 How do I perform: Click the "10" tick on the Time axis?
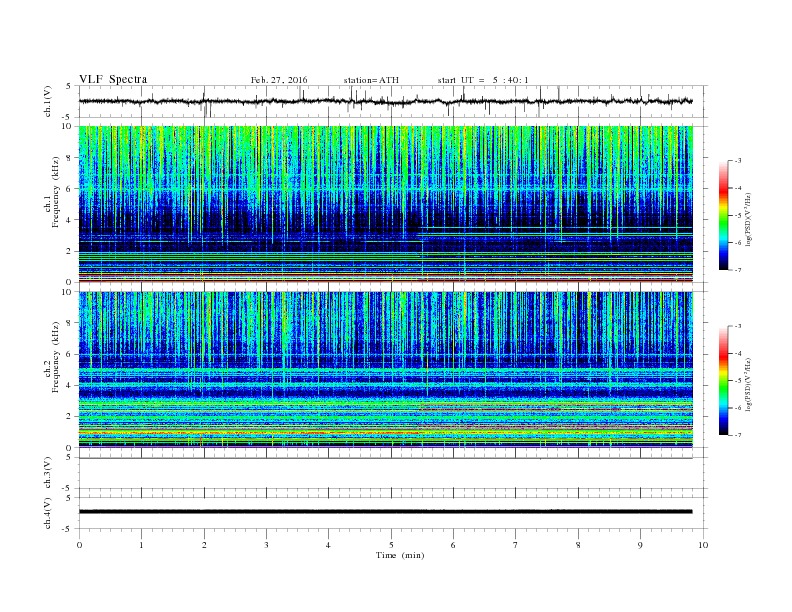click(x=703, y=545)
